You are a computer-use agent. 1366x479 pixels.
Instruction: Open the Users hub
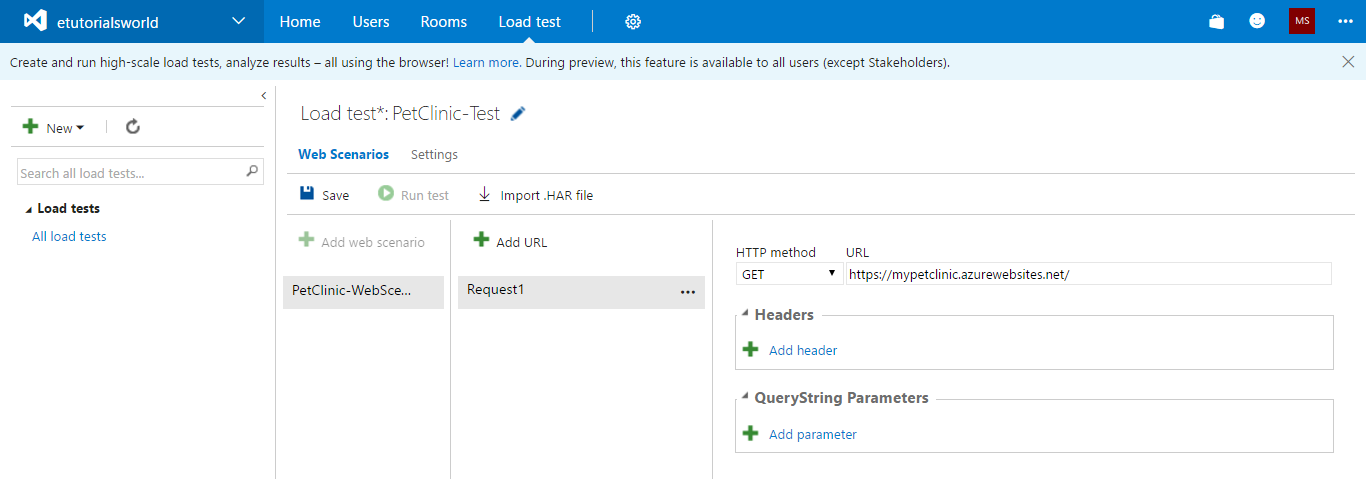[371, 21]
